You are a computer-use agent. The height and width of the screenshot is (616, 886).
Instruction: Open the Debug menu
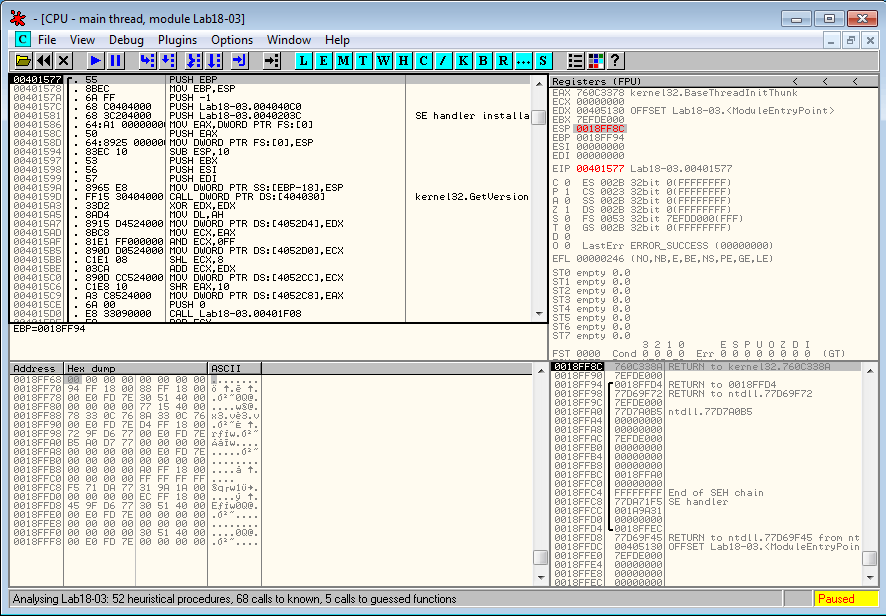tap(126, 40)
